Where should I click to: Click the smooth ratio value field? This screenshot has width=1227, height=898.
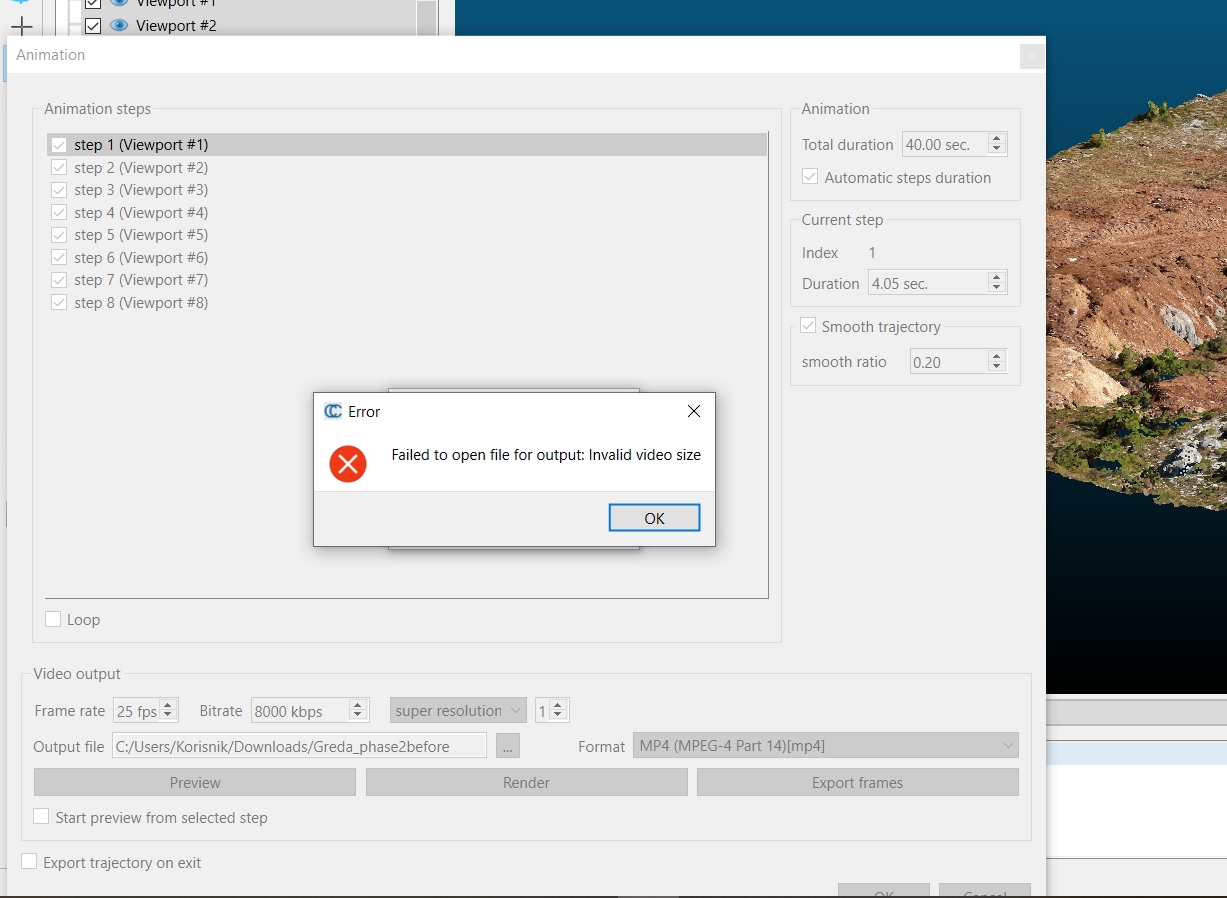tap(949, 362)
